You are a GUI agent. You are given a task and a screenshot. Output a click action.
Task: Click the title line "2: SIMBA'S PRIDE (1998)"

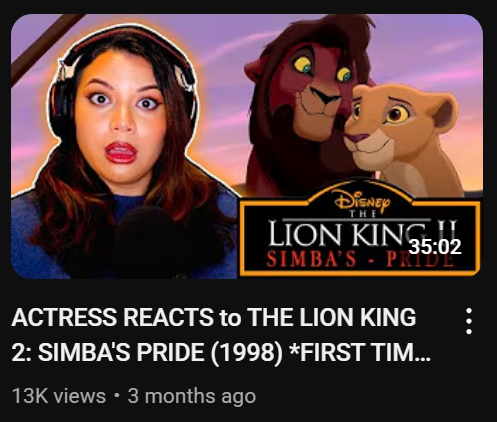147,352
